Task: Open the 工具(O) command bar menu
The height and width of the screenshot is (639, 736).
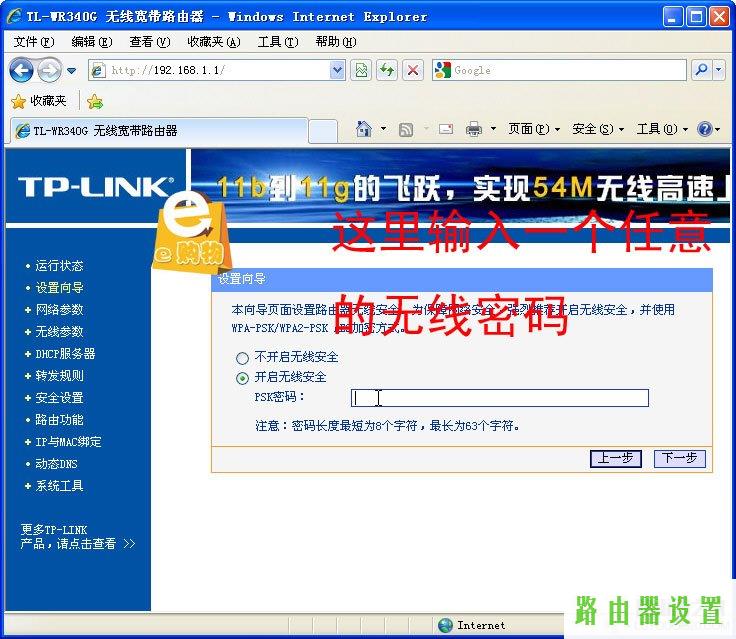Action: pyautogui.click(x=662, y=129)
